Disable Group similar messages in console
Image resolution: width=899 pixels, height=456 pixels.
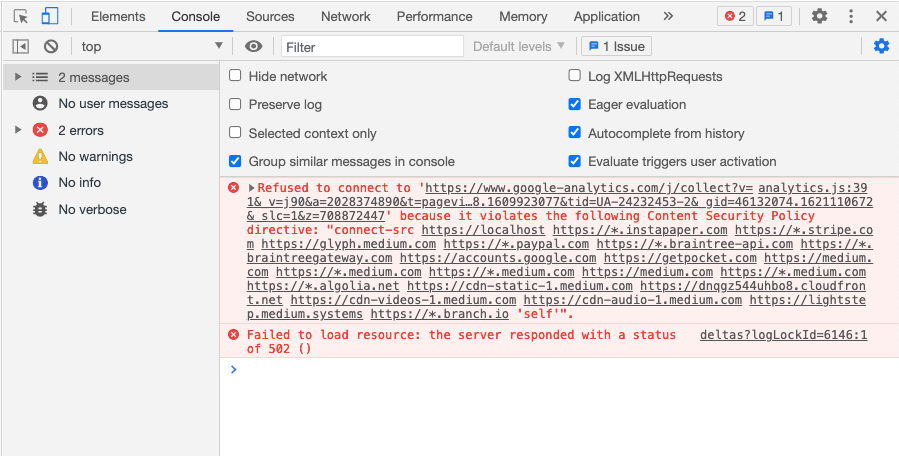pos(235,161)
